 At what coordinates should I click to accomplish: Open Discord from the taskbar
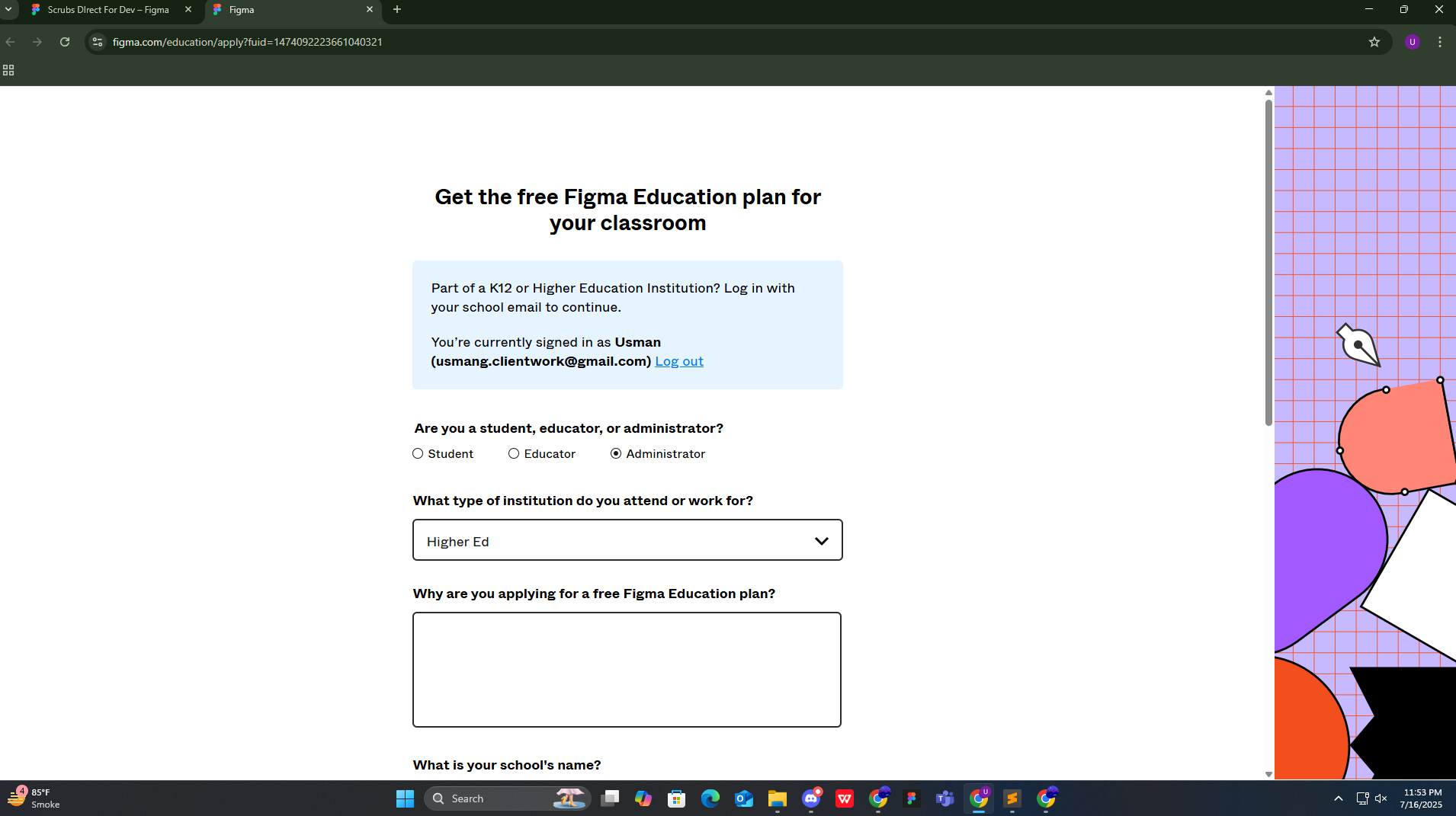point(811,798)
